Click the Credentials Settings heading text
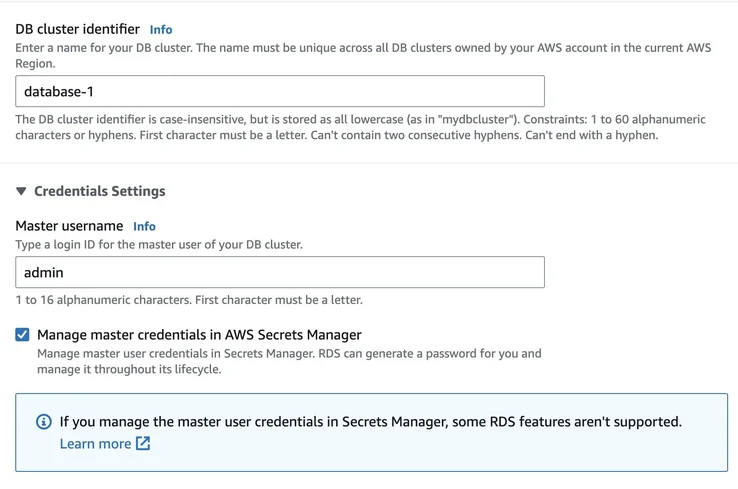The width and height of the screenshot is (738, 489). coord(100,191)
